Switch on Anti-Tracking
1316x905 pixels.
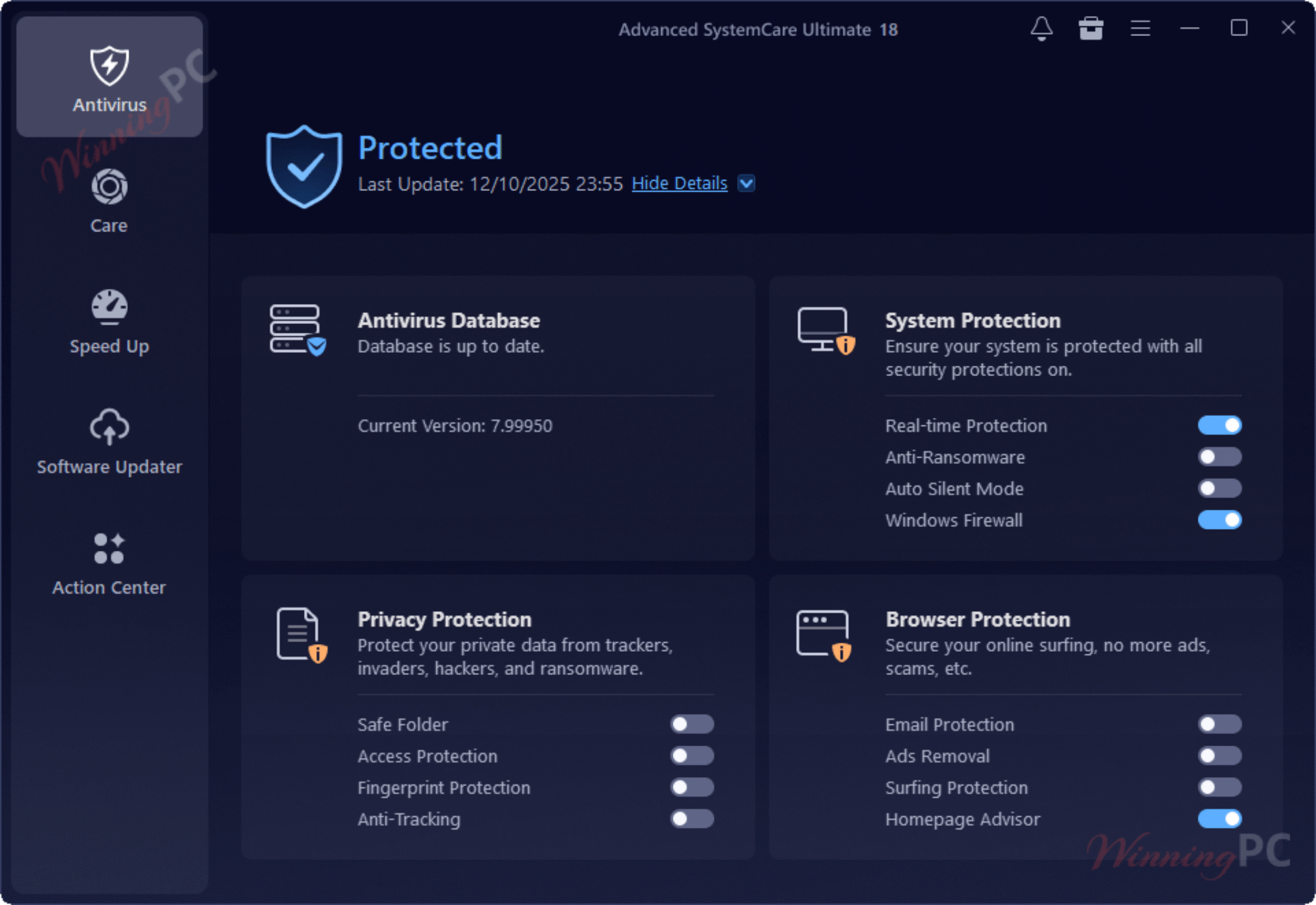coord(692,818)
